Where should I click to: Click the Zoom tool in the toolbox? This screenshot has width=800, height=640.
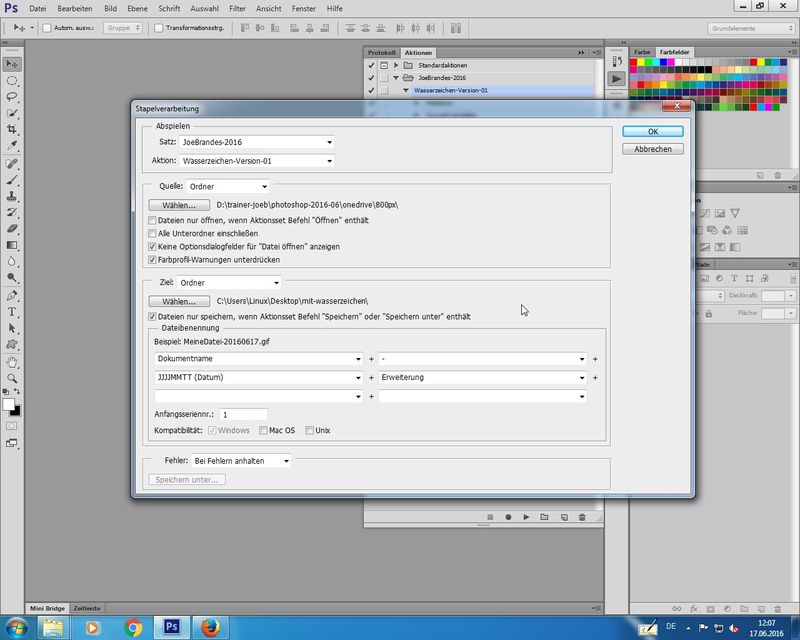click(12, 377)
